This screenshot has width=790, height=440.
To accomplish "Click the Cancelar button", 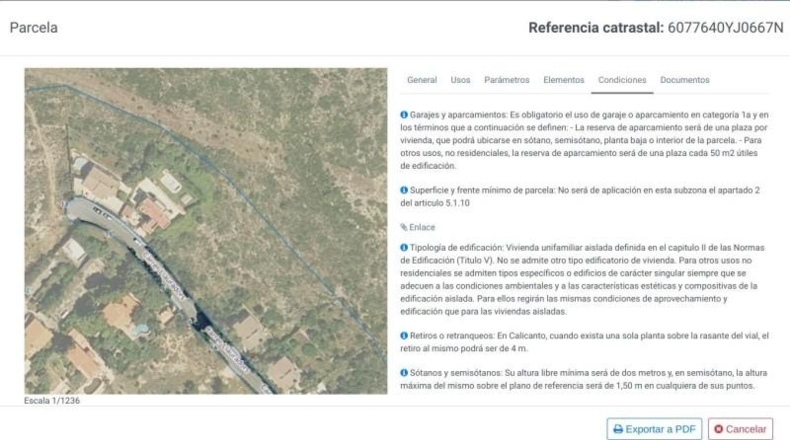I will coord(740,429).
